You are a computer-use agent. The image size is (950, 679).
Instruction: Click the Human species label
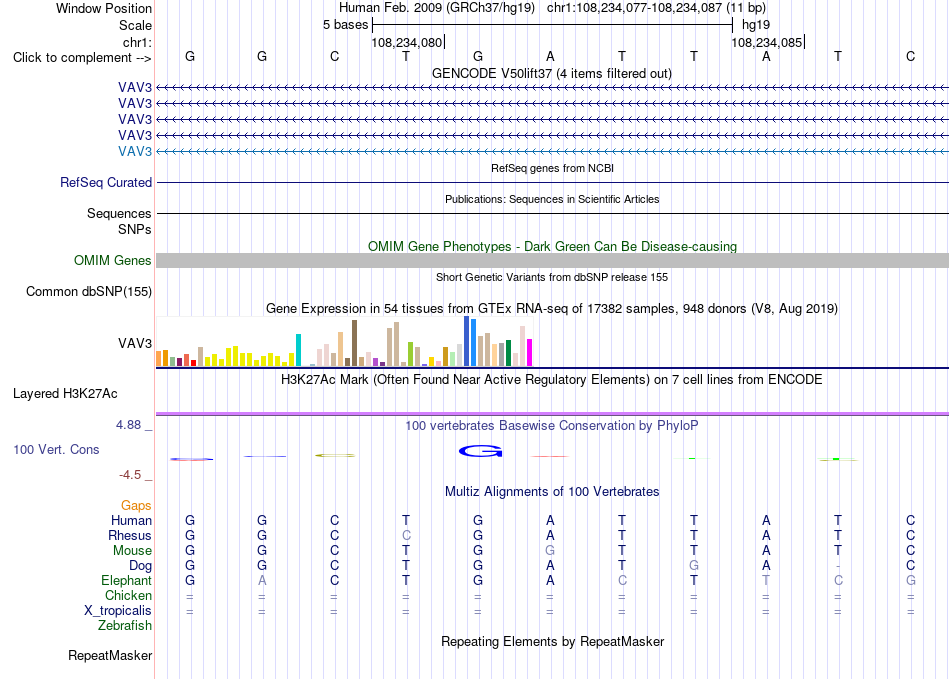coord(131,520)
